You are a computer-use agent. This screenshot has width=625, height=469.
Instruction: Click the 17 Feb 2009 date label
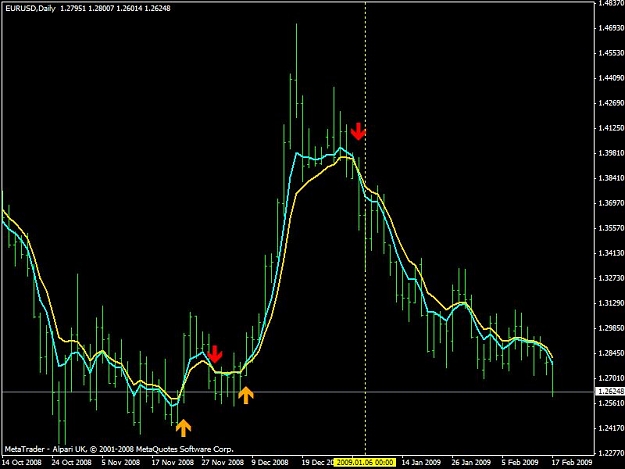click(x=572, y=462)
